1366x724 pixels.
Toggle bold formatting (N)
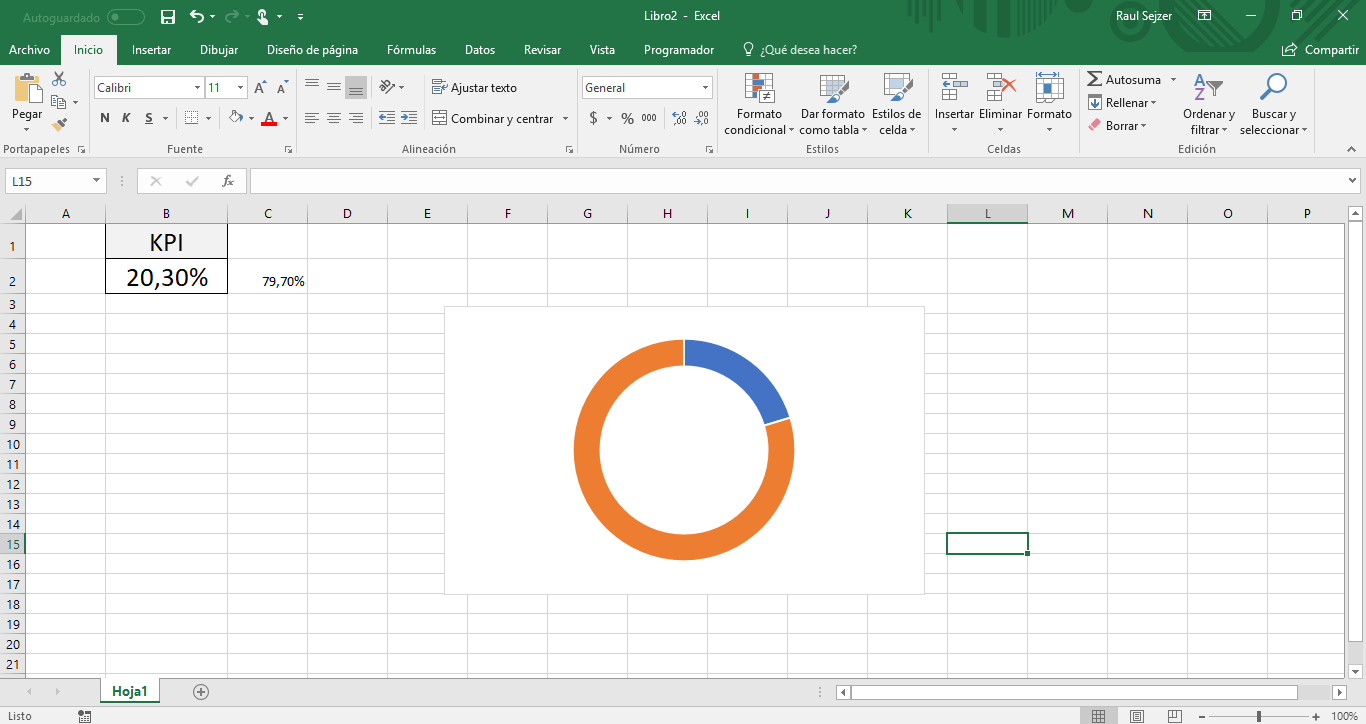[x=105, y=118]
